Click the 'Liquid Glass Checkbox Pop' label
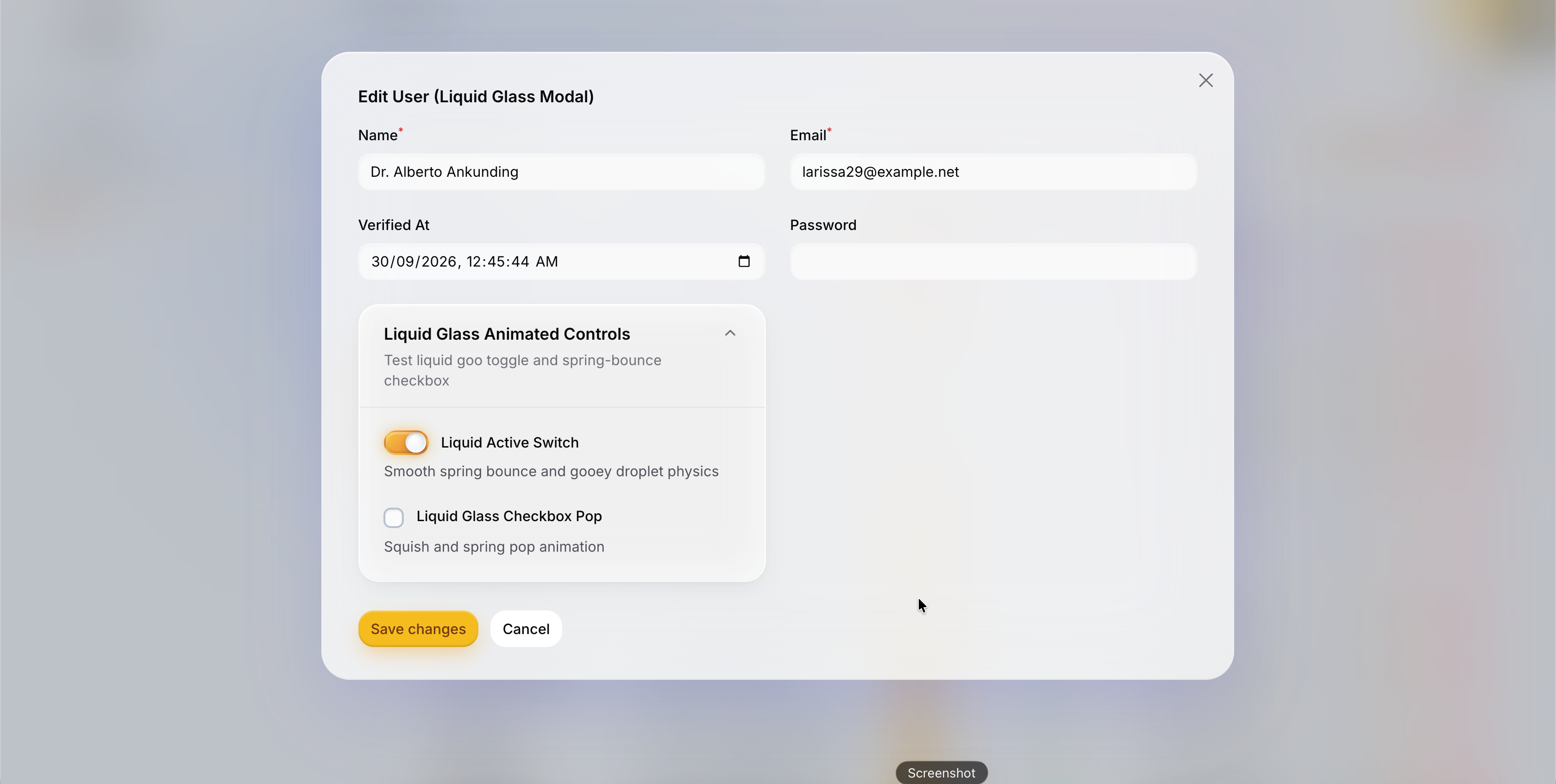1556x784 pixels. coord(509,516)
